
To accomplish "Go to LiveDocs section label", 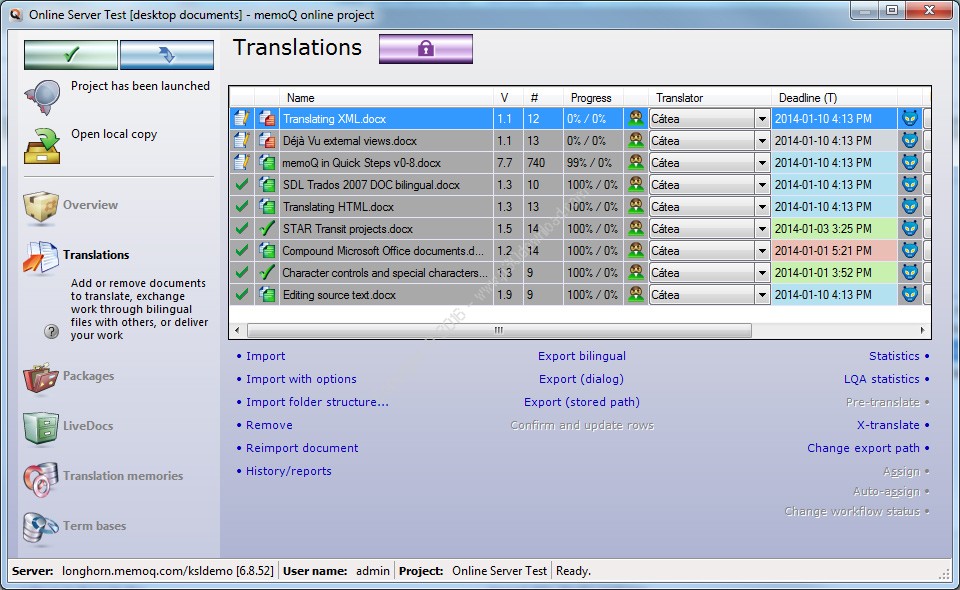I will pyautogui.click(x=88, y=426).
